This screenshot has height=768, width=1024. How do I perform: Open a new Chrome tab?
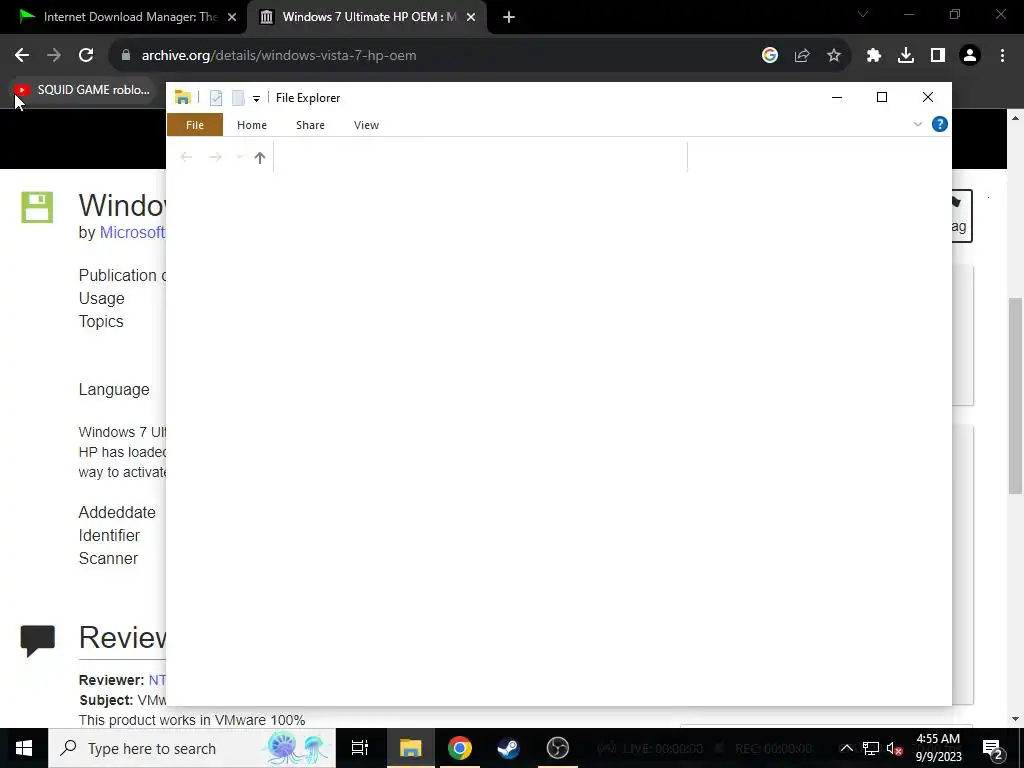(509, 18)
